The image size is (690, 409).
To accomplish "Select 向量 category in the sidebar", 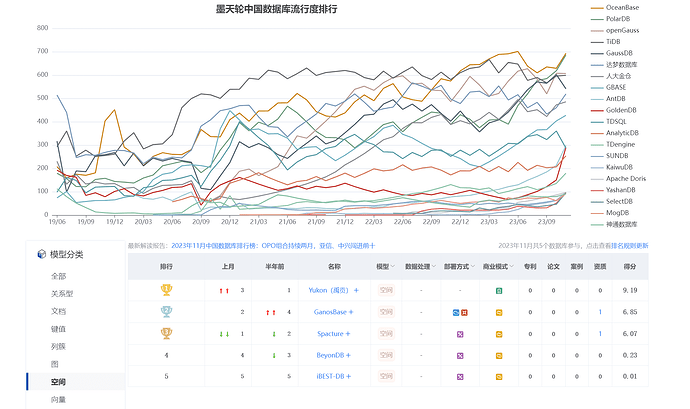I will click(x=58, y=399).
